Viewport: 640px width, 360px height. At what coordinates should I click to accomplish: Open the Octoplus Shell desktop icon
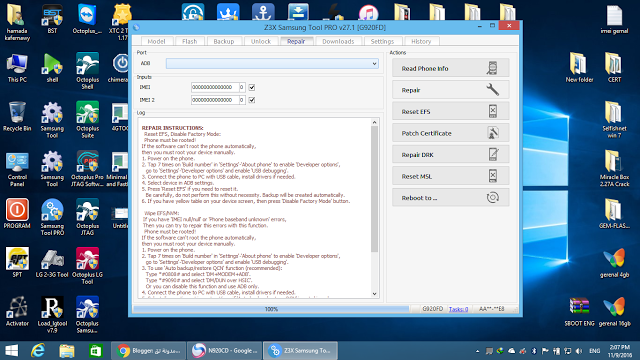point(87,71)
